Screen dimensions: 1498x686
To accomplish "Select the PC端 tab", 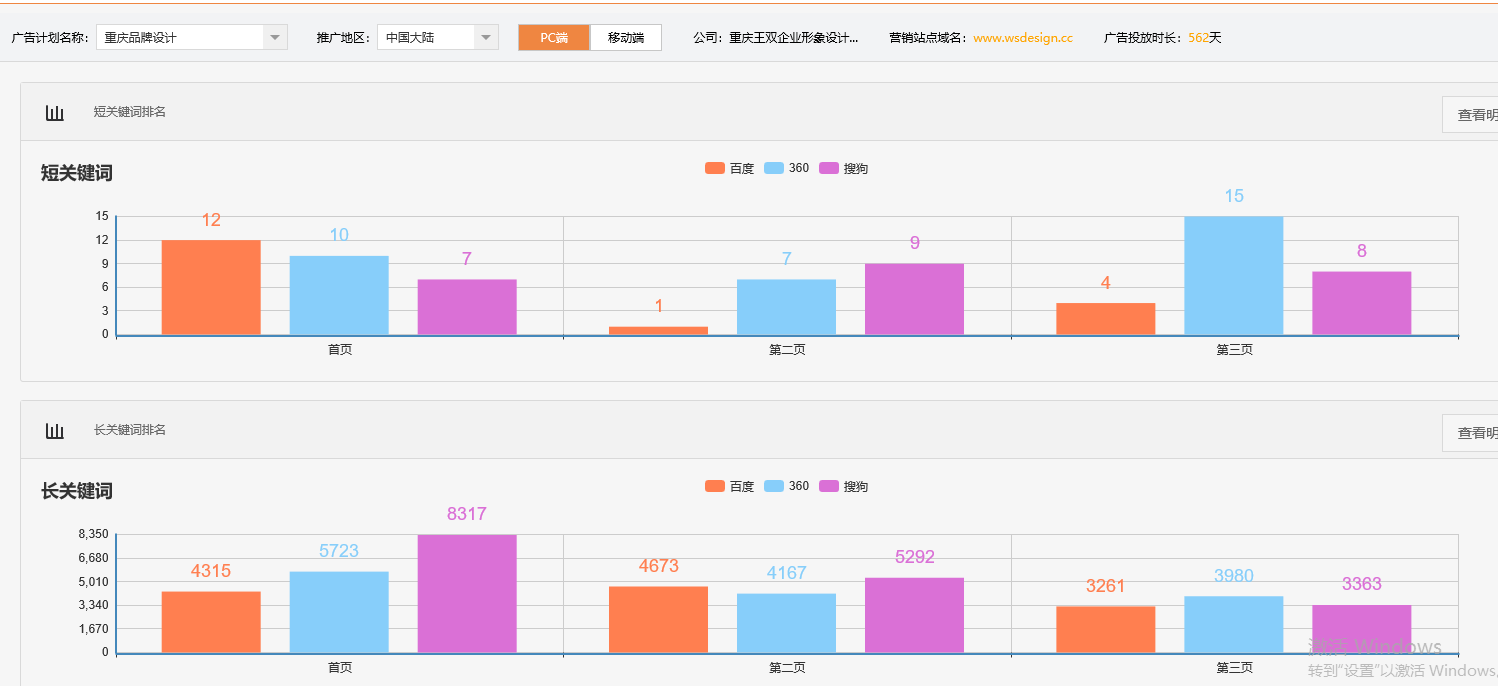I will coord(553,36).
